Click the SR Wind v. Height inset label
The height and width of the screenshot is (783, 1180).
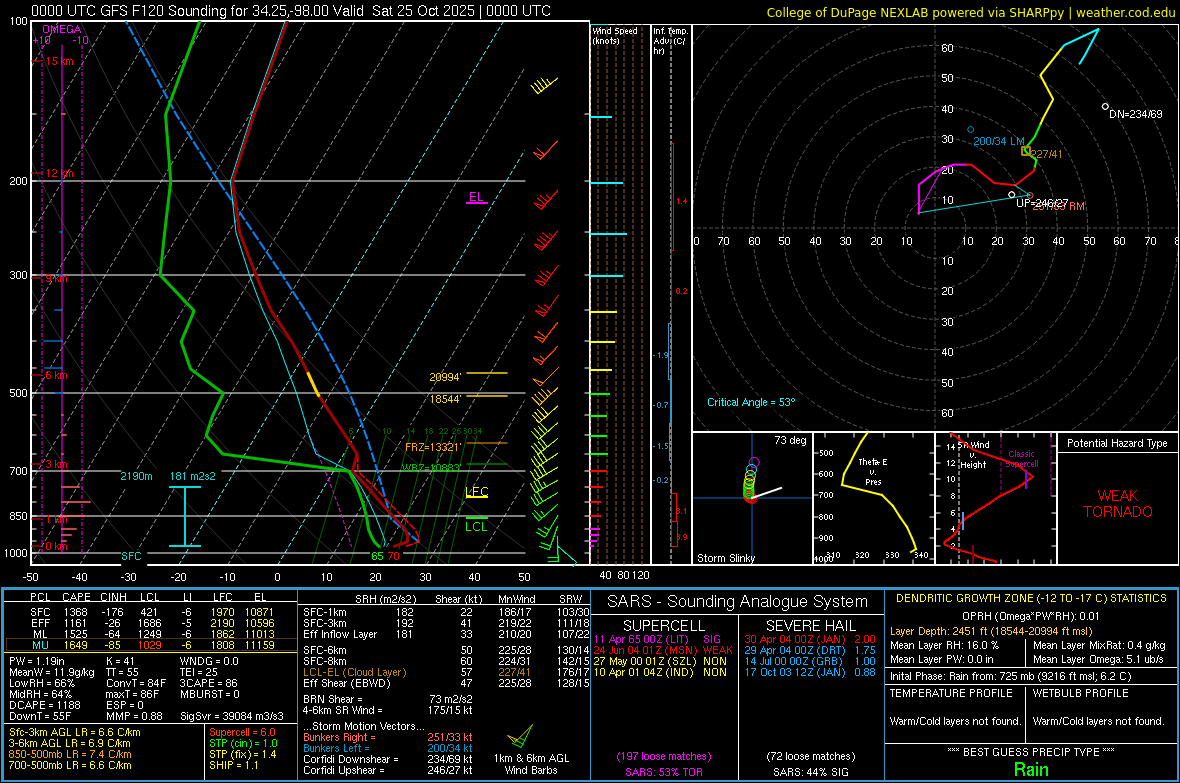tap(973, 455)
